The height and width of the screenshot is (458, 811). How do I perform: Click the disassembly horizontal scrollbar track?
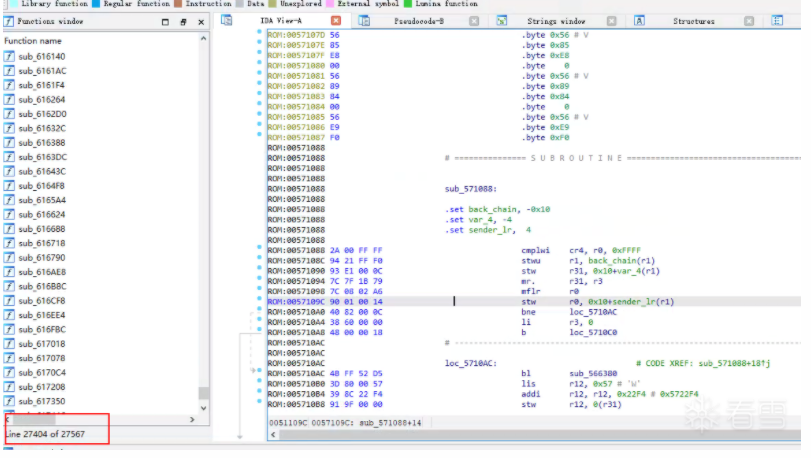click(538, 435)
